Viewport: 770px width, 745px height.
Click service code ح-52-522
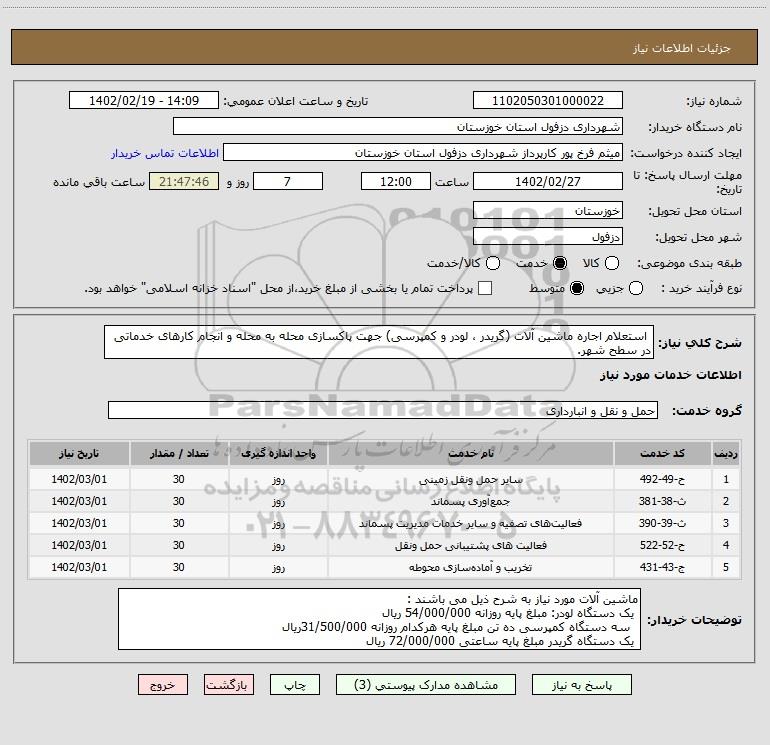pyautogui.click(x=662, y=545)
